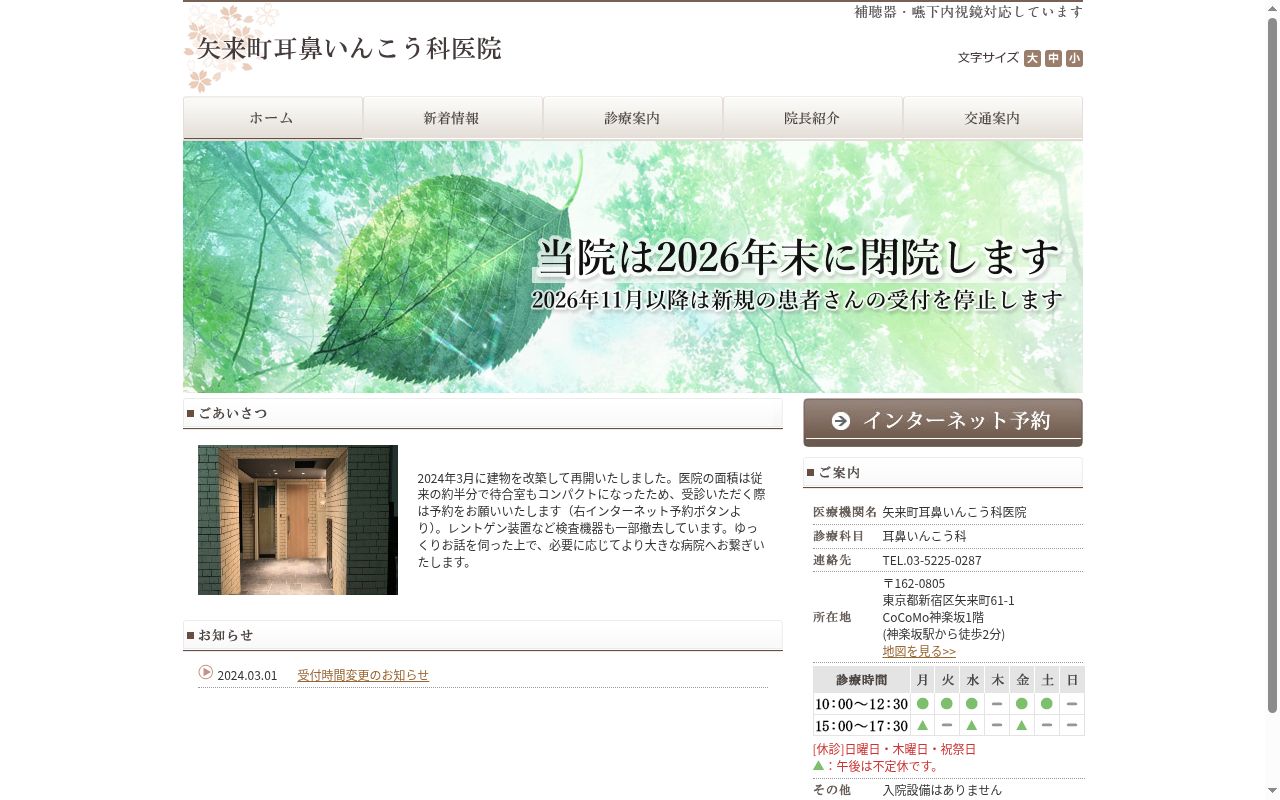Click the インターネット予約 reservation button
The width and height of the screenshot is (1280, 800).
[943, 422]
